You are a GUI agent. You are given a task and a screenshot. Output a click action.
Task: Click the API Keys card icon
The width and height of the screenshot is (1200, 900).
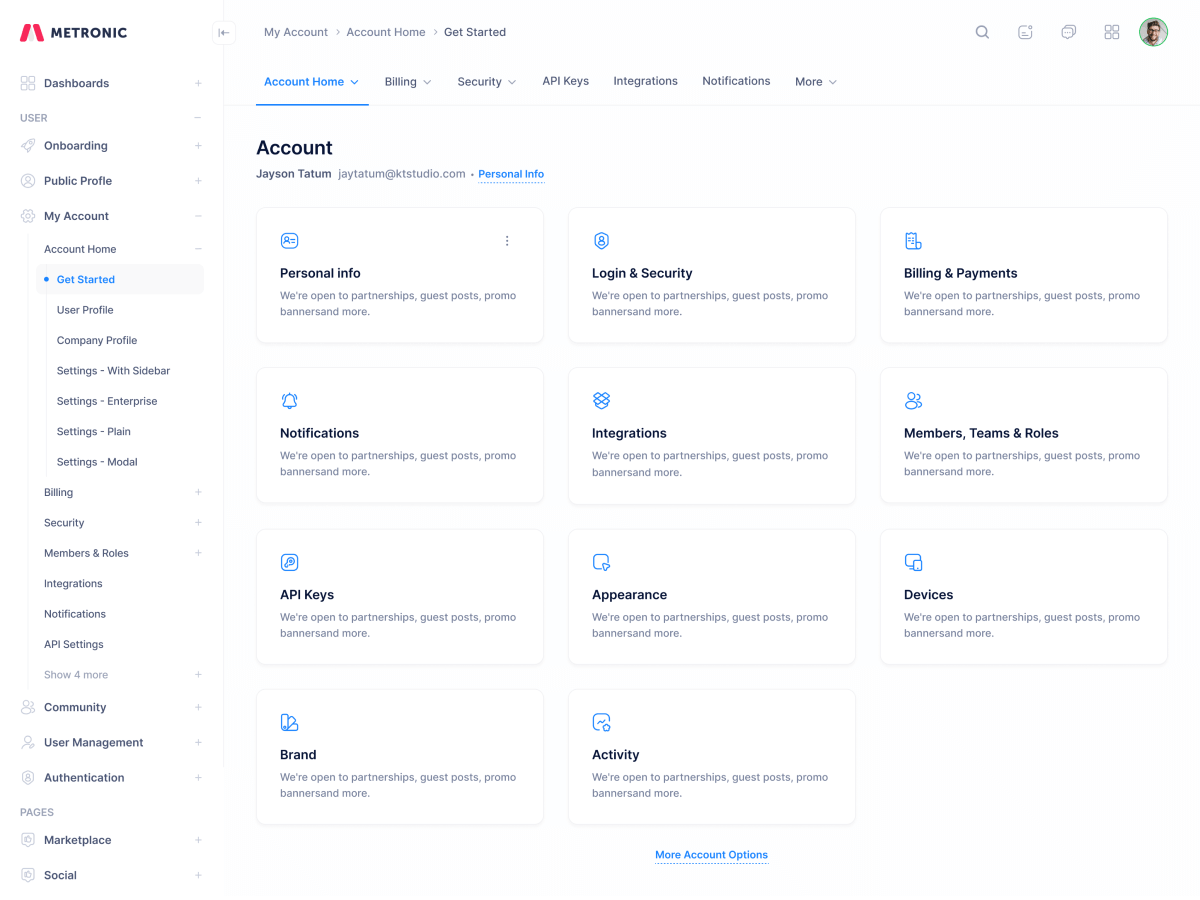point(289,562)
